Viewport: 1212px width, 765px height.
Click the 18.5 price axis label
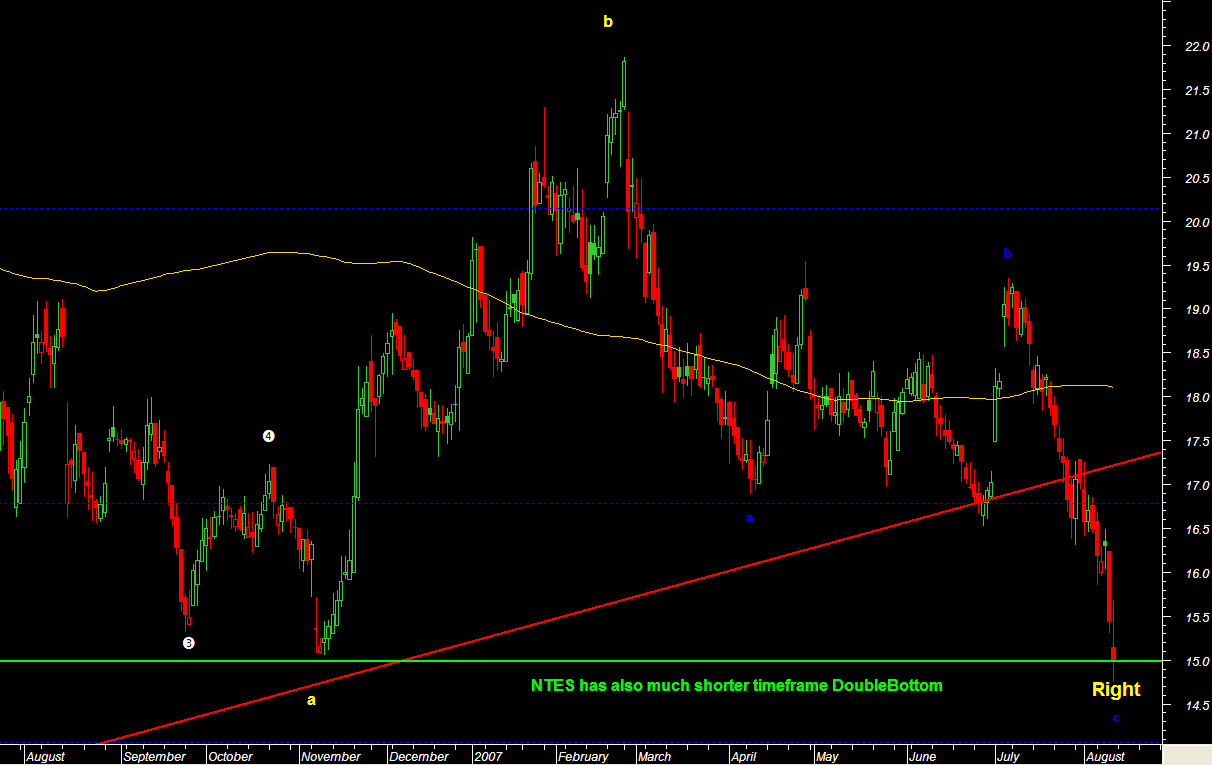pyautogui.click(x=1198, y=353)
